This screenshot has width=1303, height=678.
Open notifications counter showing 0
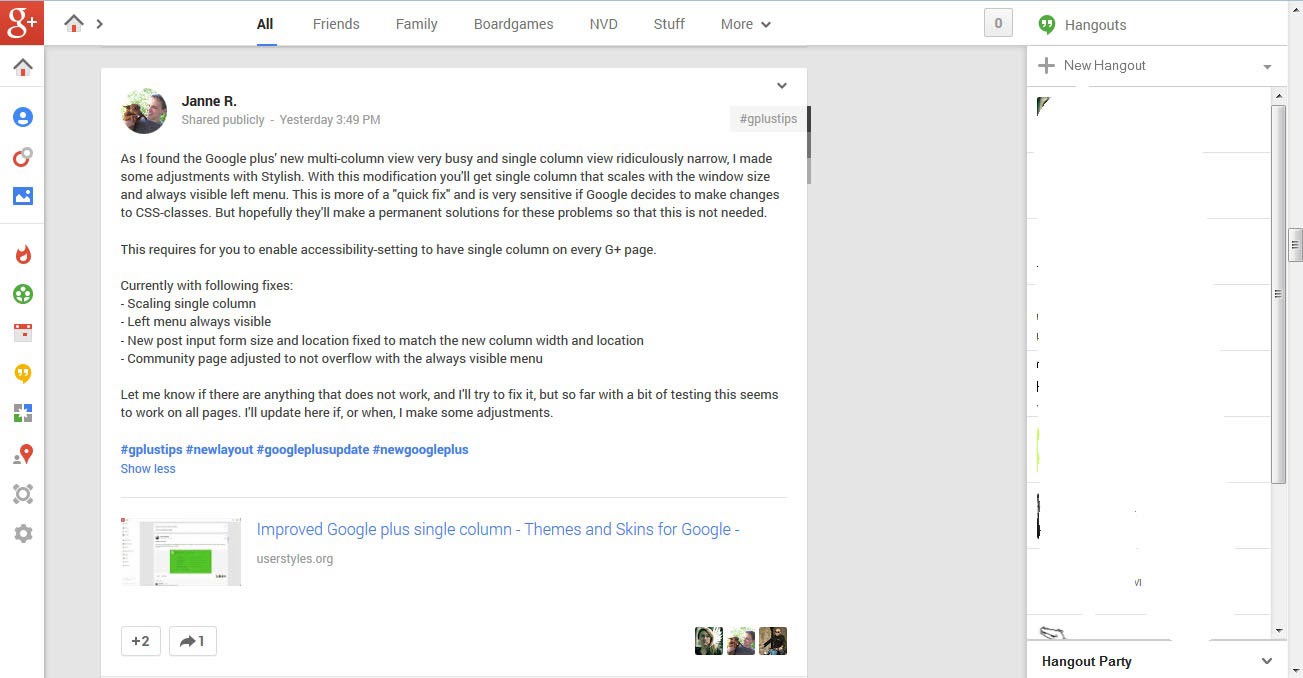(x=998, y=23)
